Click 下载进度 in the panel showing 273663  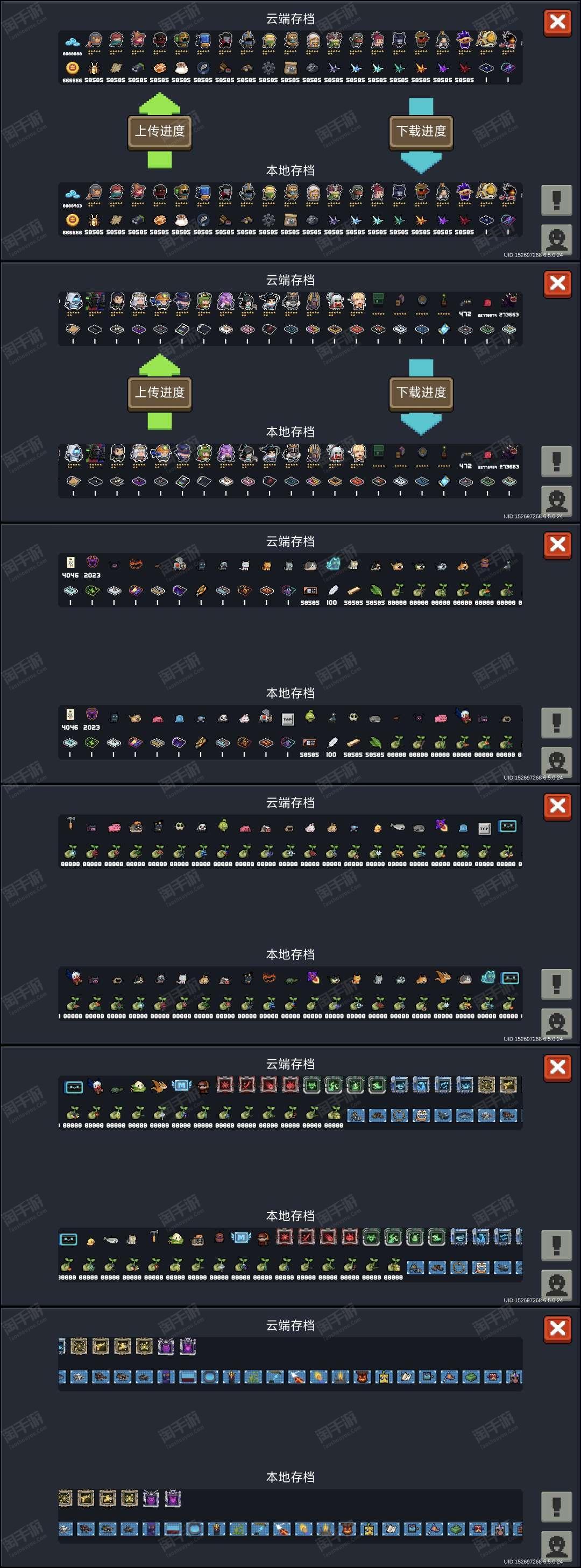click(x=421, y=393)
